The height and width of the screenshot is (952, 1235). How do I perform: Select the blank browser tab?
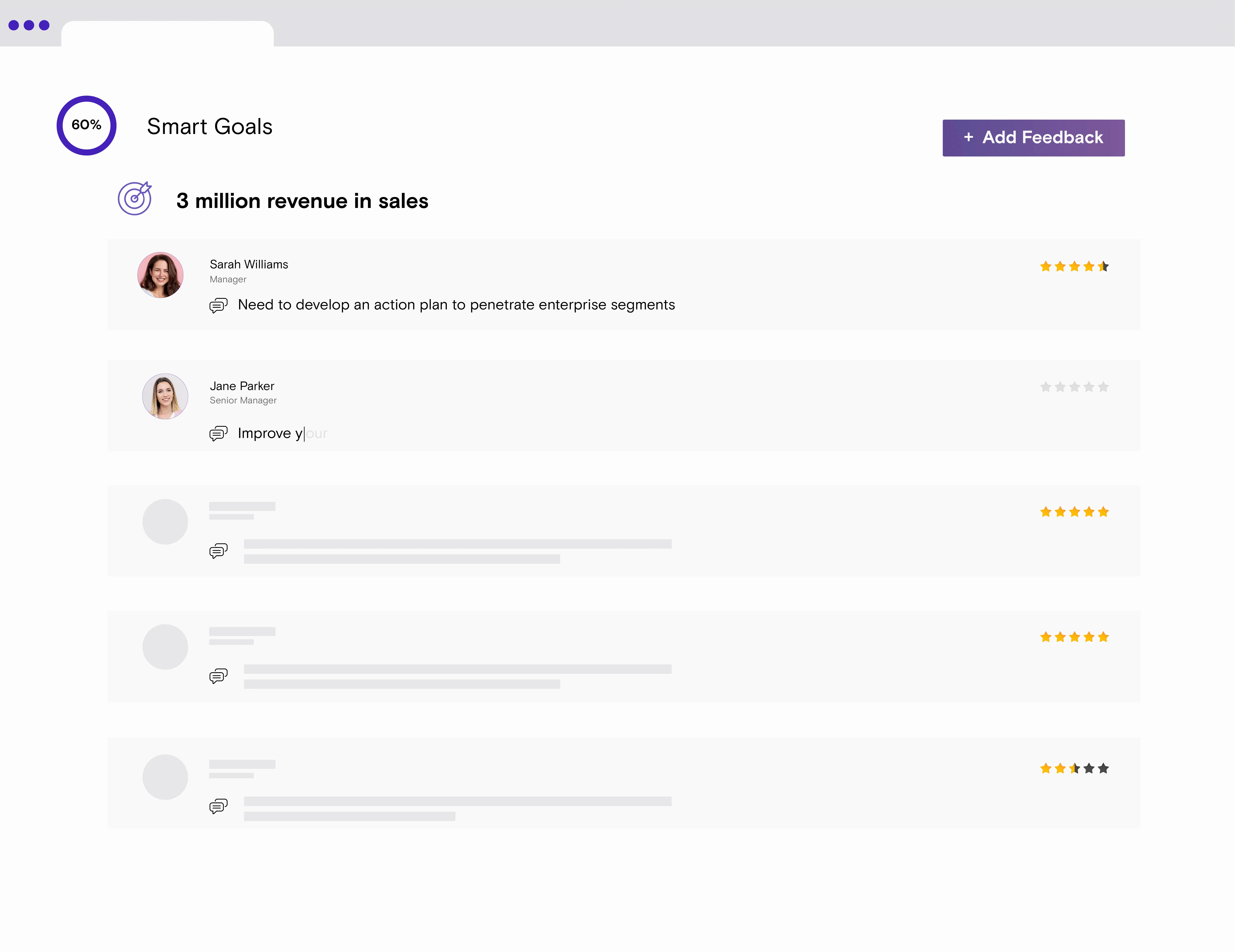(167, 34)
